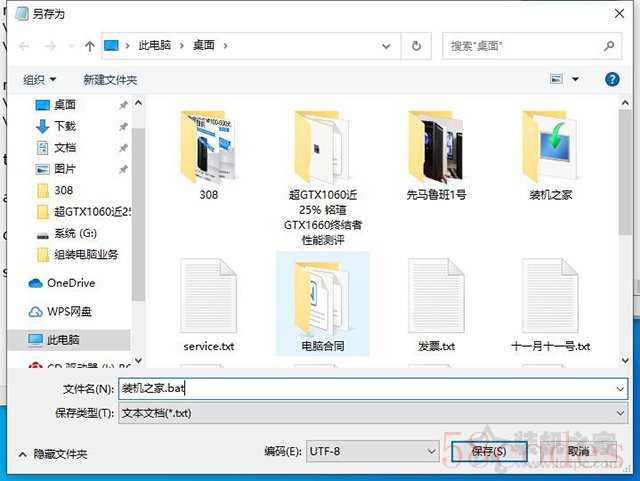Click the Up one level arrow
The height and width of the screenshot is (481, 640).
click(x=90, y=46)
